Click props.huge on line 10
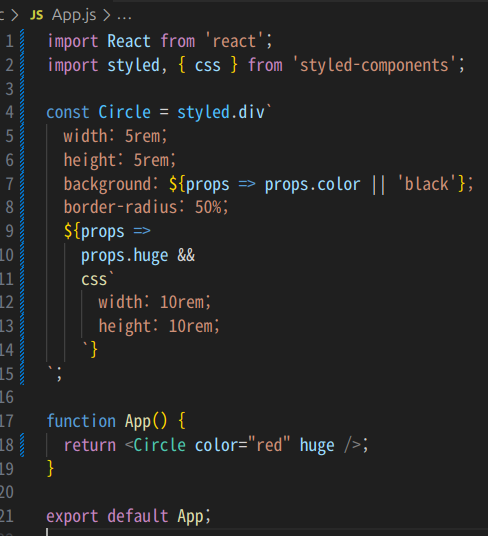This screenshot has width=488, height=536. [x=124, y=256]
